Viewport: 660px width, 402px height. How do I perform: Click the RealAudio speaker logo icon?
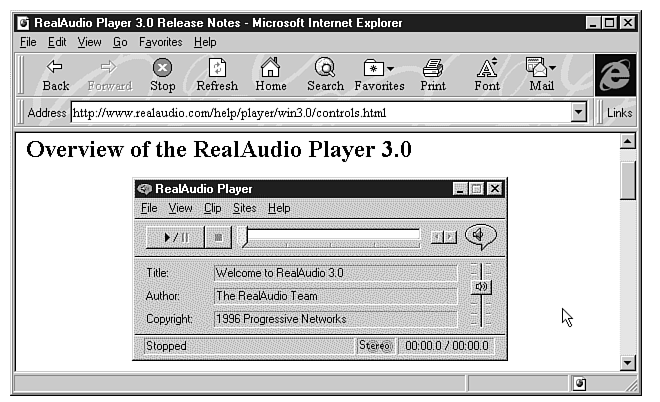coord(480,236)
